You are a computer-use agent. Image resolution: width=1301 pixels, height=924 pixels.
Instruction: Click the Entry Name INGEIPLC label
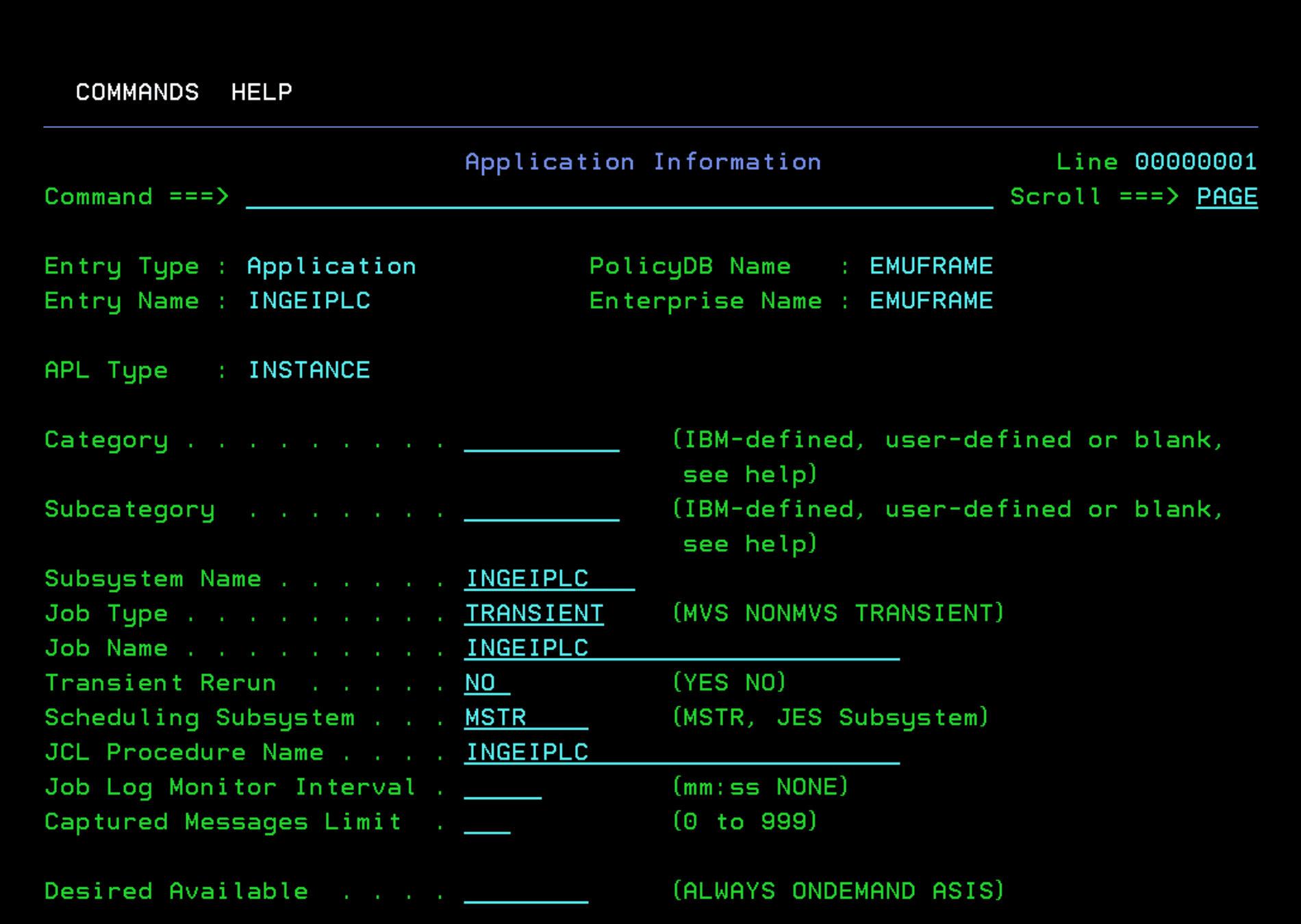coord(310,300)
